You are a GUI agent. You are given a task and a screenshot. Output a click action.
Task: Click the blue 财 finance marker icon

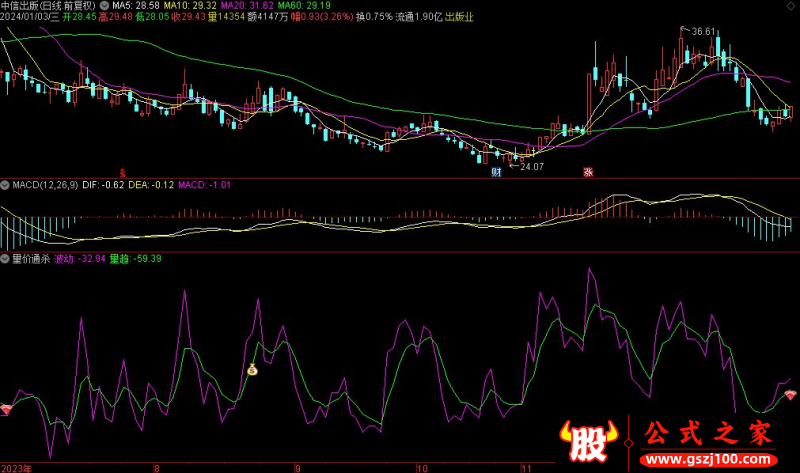tap(495, 172)
